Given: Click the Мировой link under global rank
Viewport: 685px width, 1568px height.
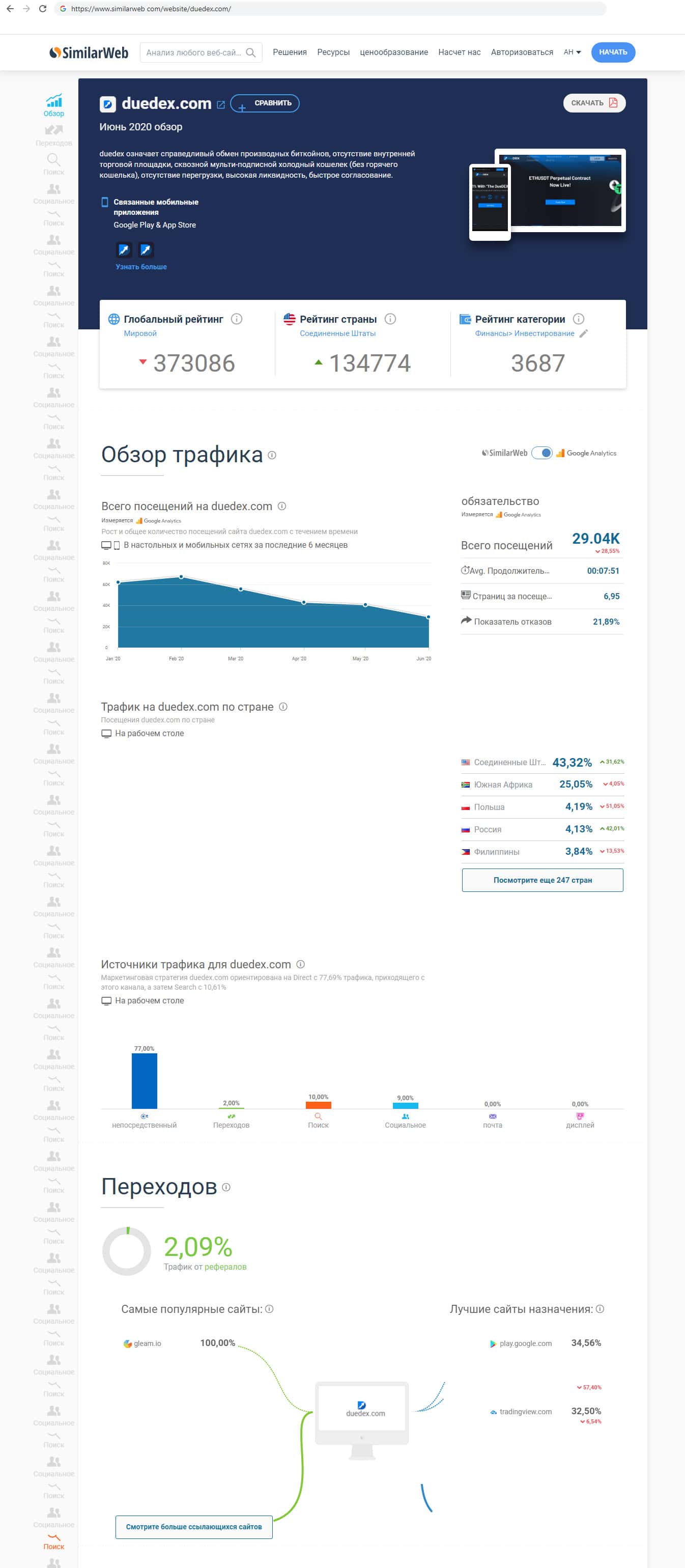Looking at the screenshot, I should pos(140,333).
